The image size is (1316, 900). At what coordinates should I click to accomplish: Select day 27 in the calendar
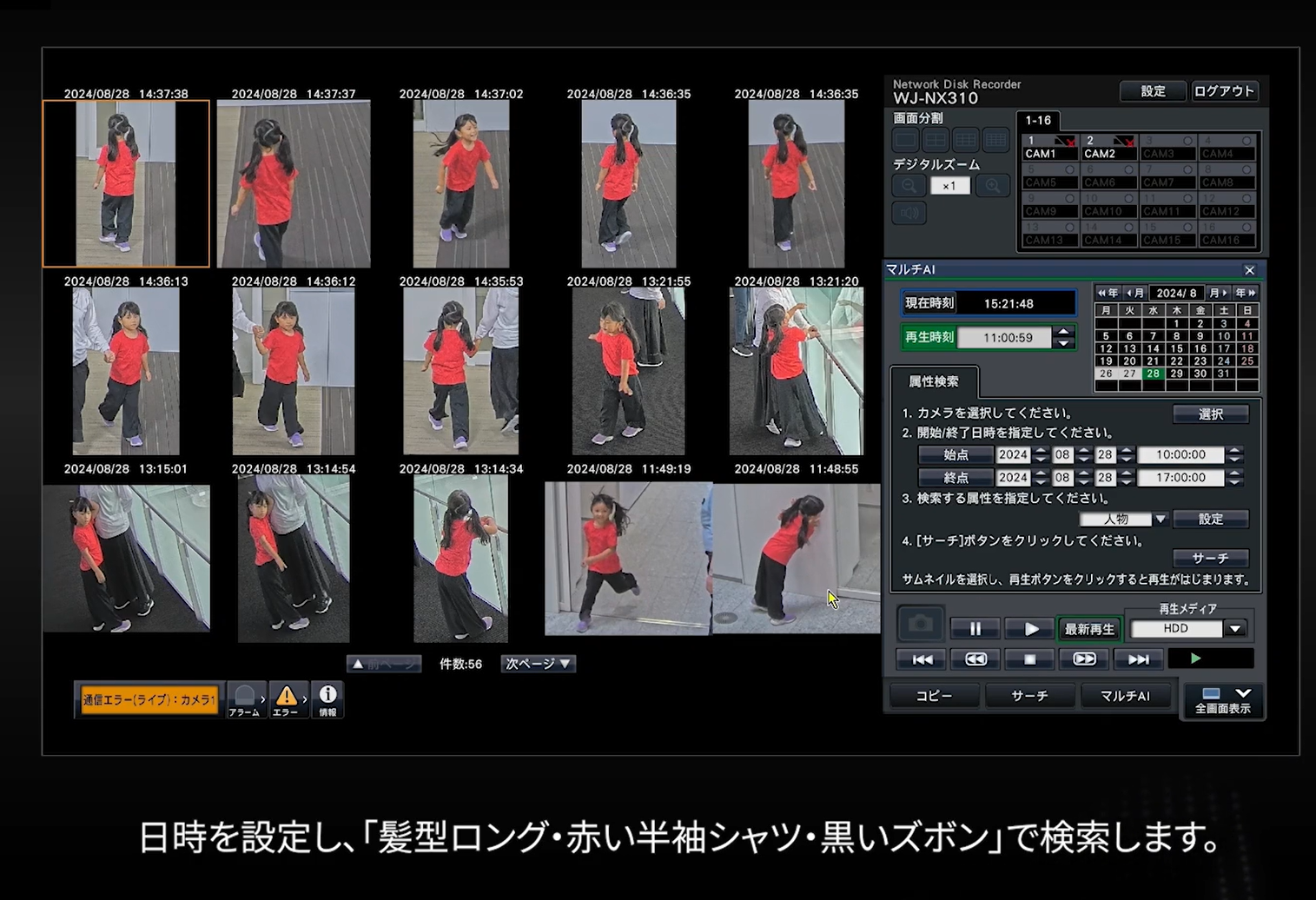click(x=1129, y=374)
